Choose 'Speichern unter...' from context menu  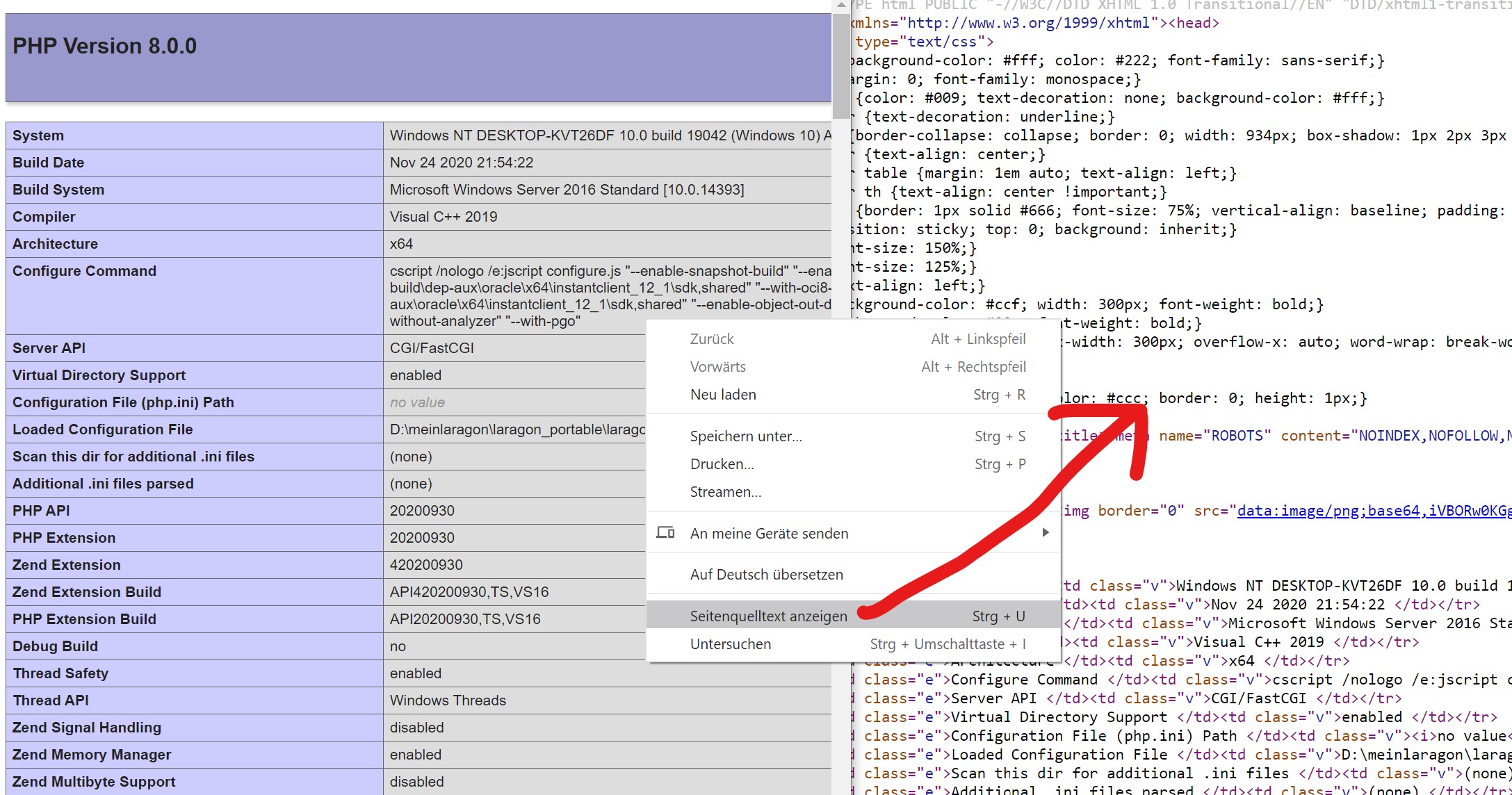[854, 436]
